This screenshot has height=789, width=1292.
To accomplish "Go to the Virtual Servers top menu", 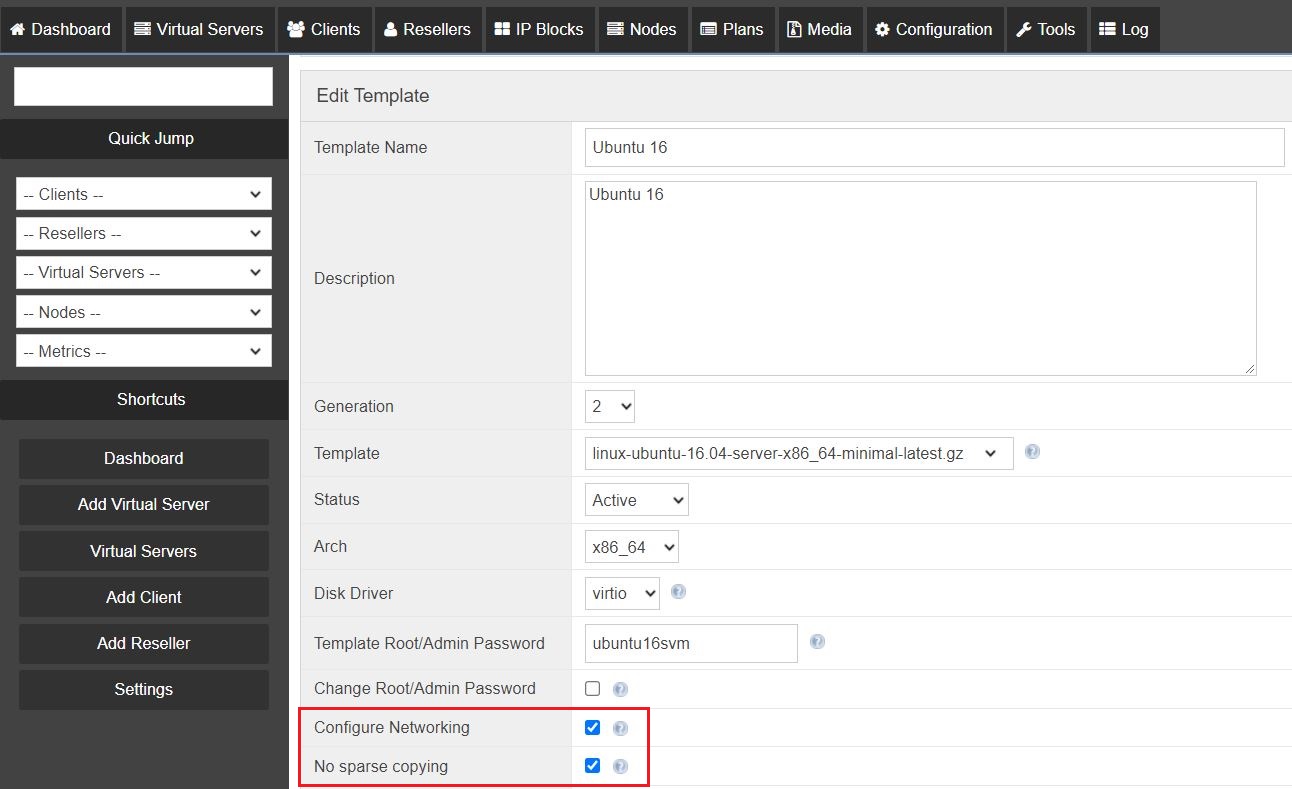I will 198,29.
